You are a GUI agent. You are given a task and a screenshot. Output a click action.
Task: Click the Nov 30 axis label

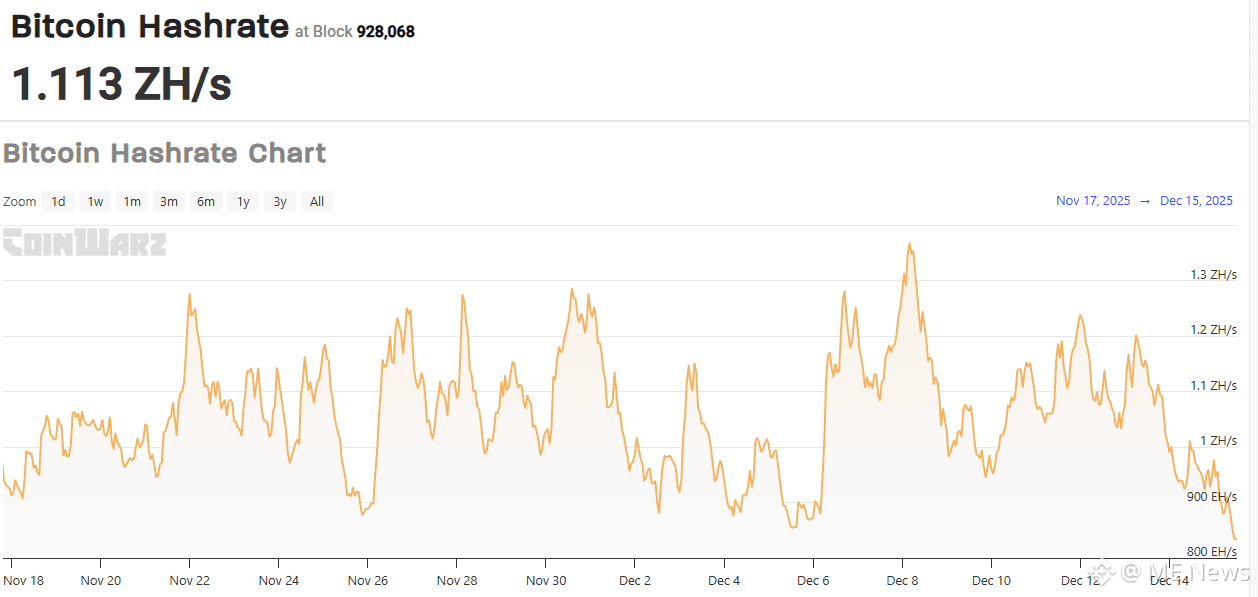(x=546, y=580)
